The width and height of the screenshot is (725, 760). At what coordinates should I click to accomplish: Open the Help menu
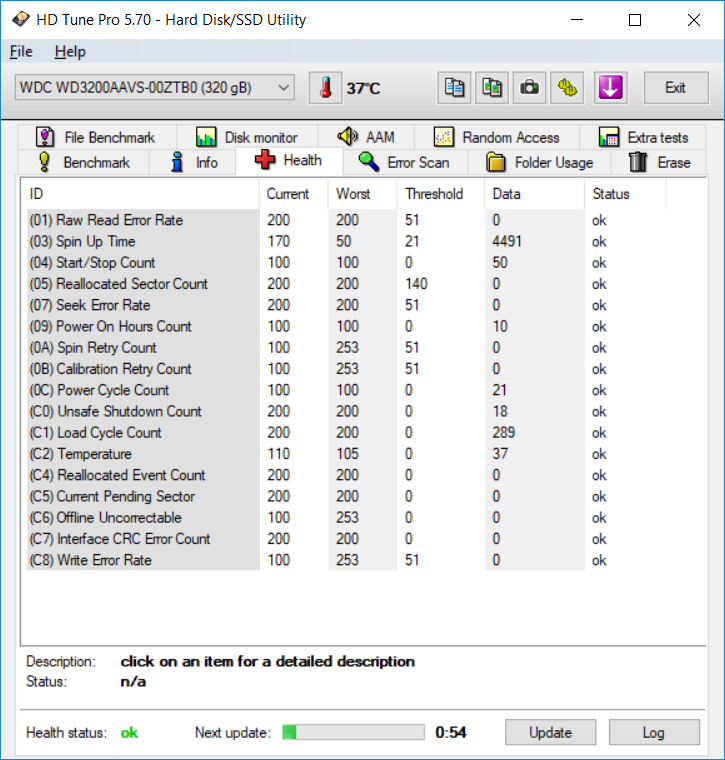[x=70, y=51]
